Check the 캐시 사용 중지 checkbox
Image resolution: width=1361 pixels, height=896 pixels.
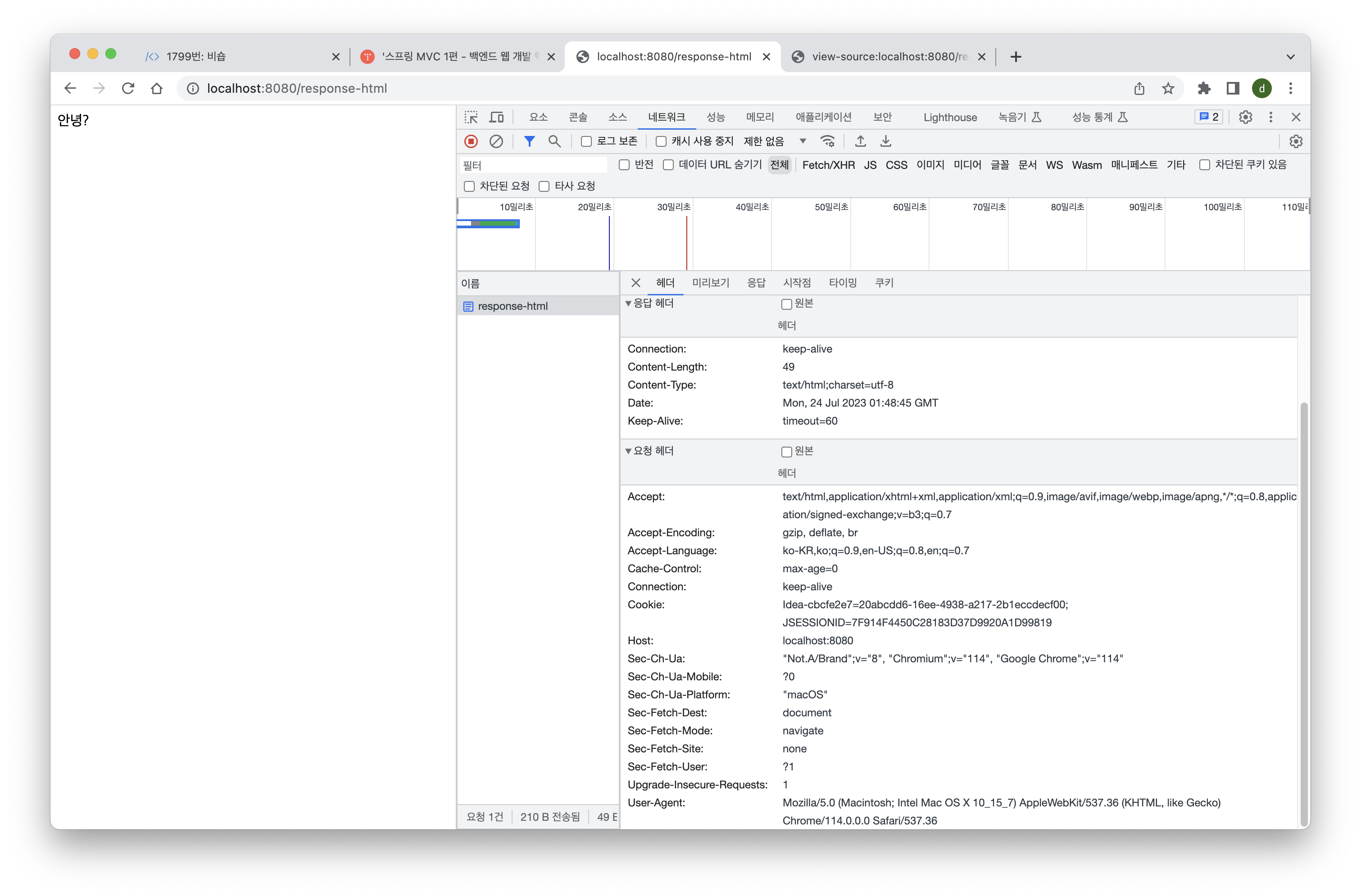(x=661, y=142)
